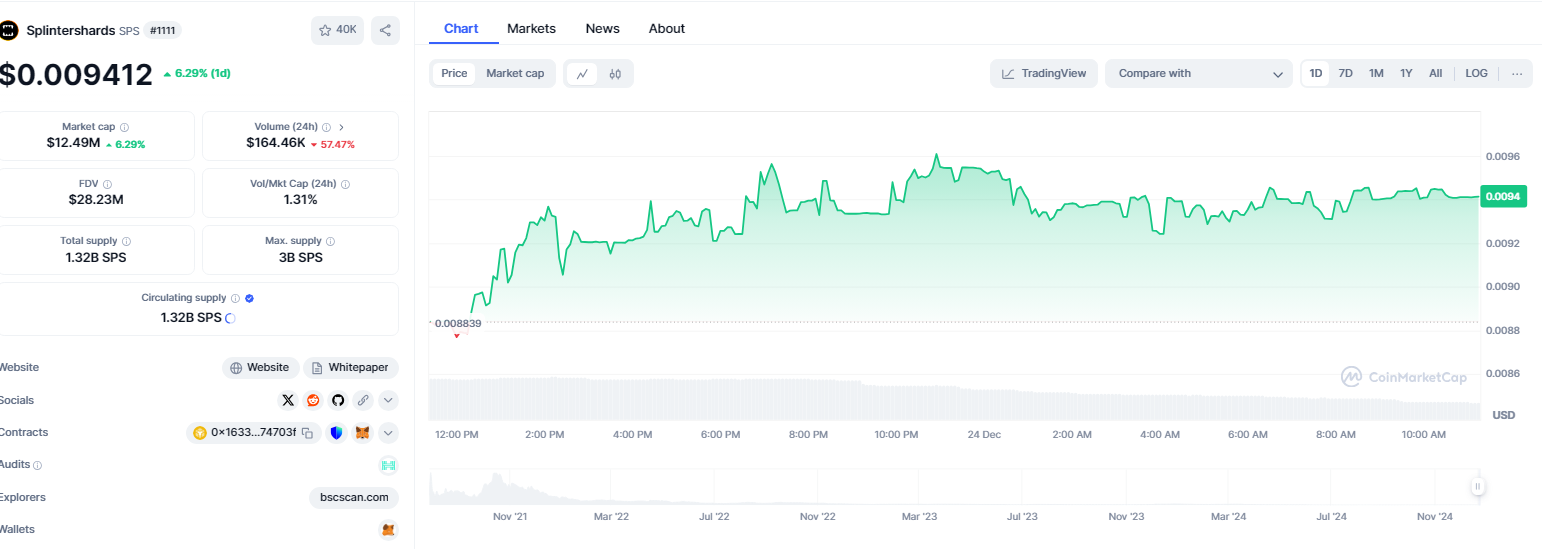
Task: Click the MetaMask fox icon in Contracts
Action: (363, 433)
